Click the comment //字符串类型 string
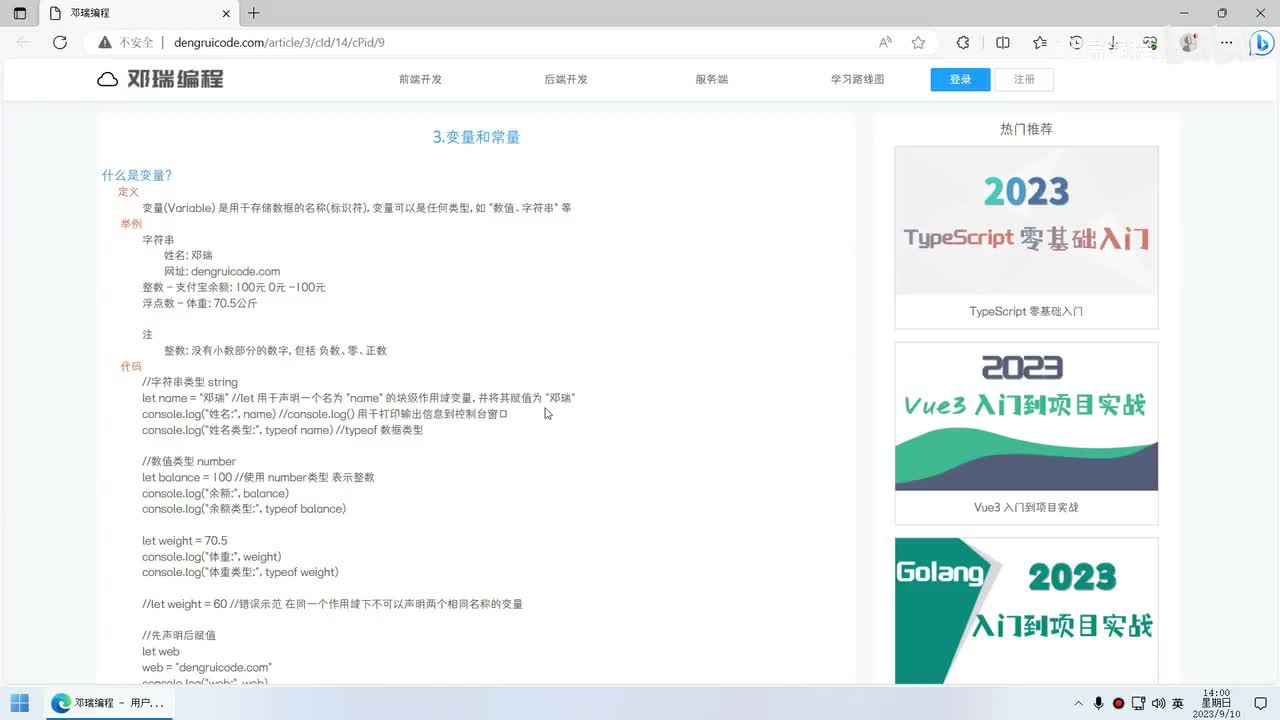The width and height of the screenshot is (1280, 720). [x=190, y=382]
